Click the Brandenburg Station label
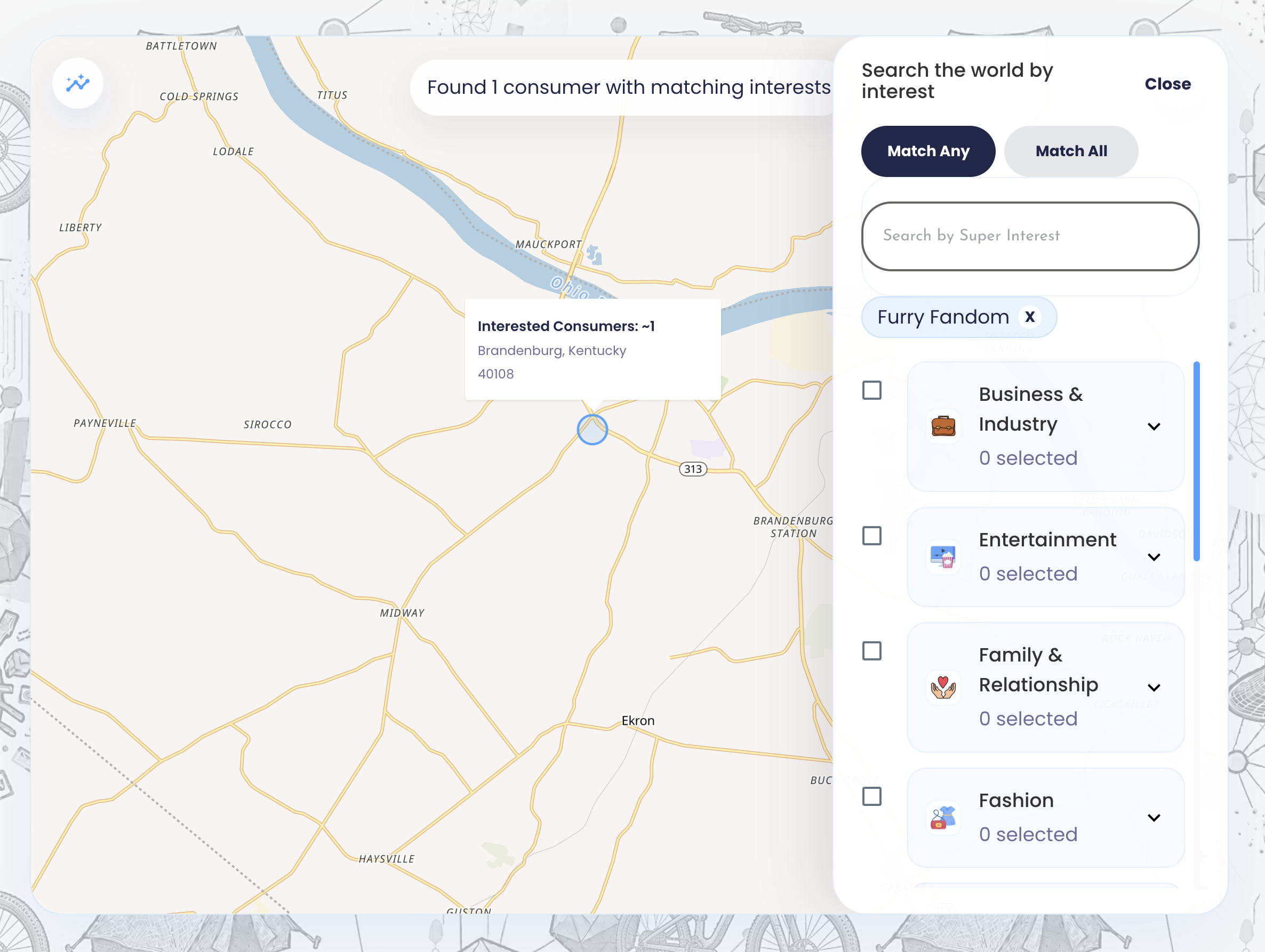The image size is (1265, 952). [793, 527]
